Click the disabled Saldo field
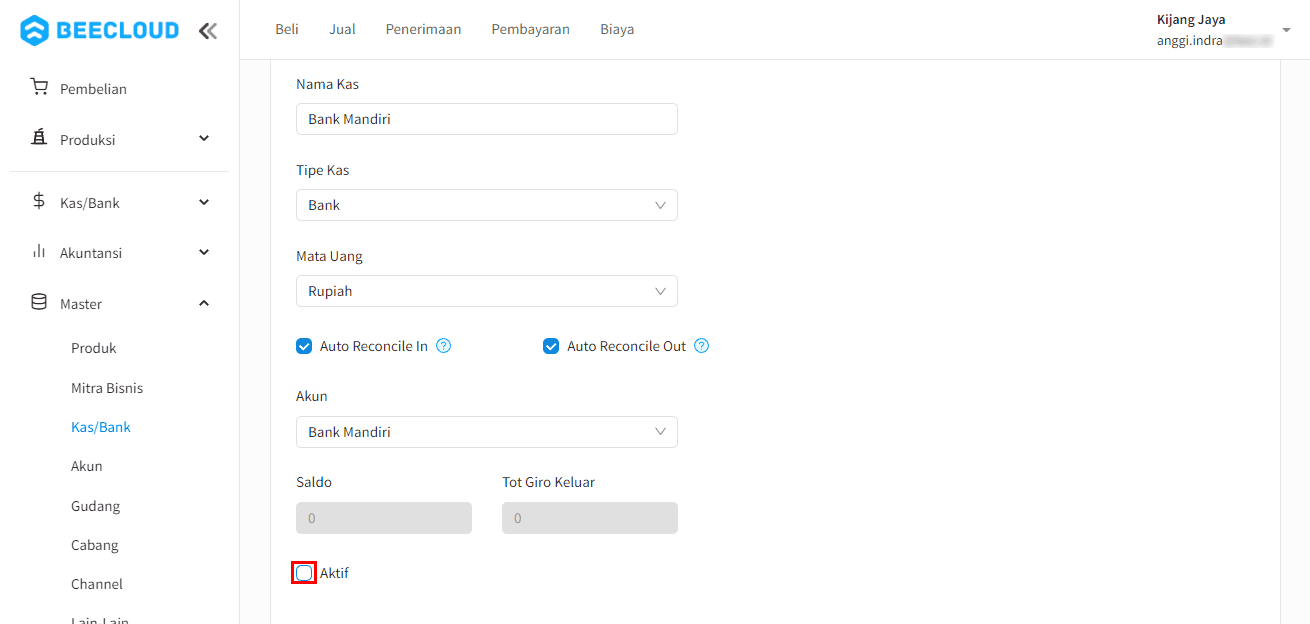The width and height of the screenshot is (1310, 624). pyautogui.click(x=384, y=518)
